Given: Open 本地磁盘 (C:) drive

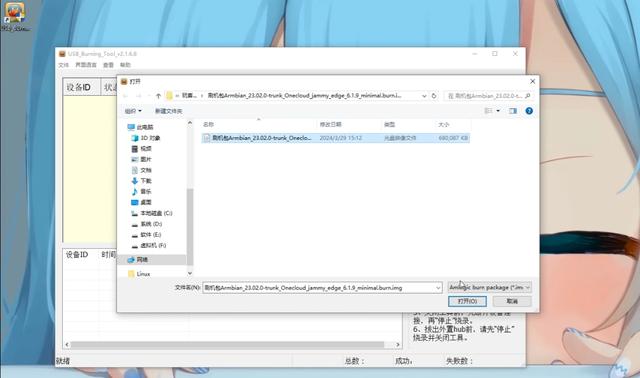Looking at the screenshot, I should [152, 213].
